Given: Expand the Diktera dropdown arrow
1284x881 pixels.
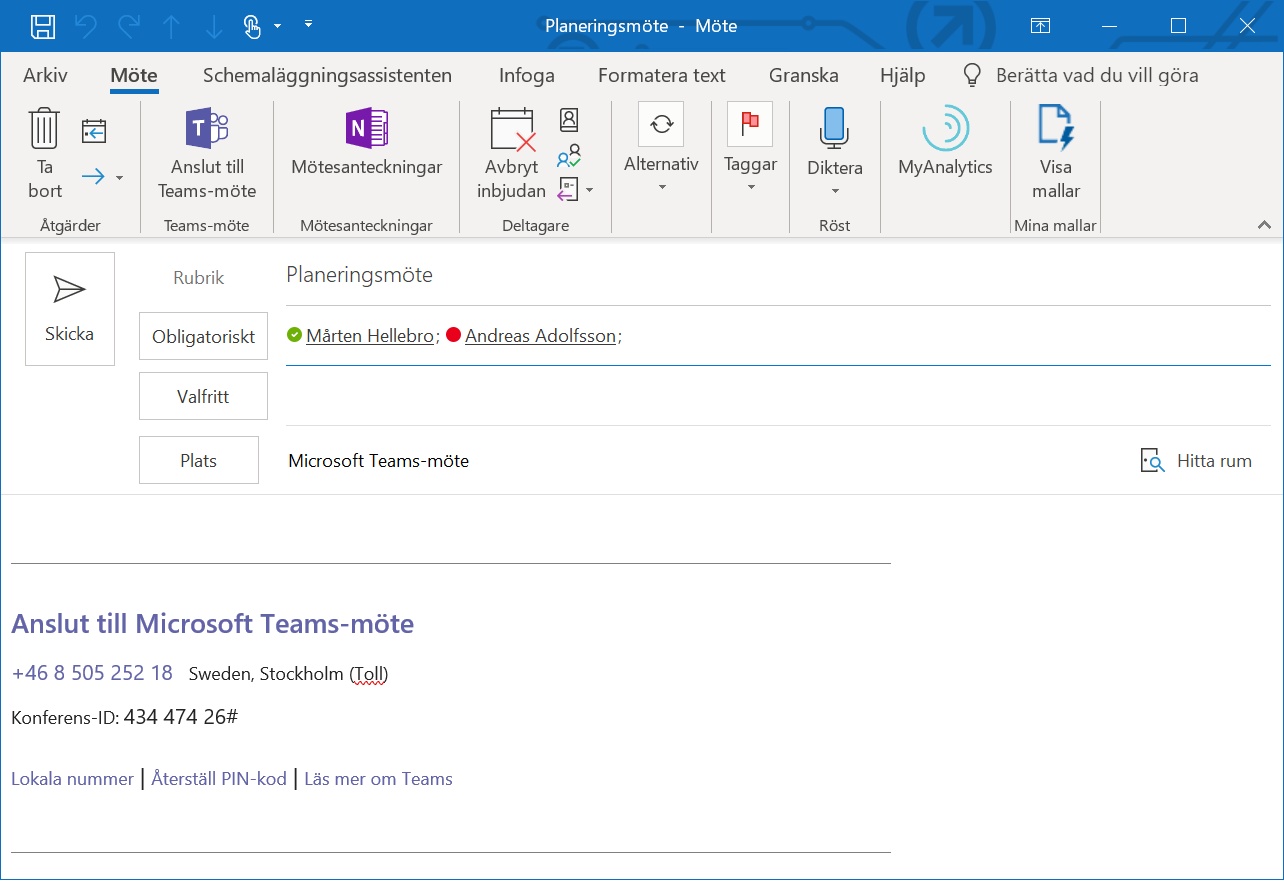Looking at the screenshot, I should tap(835, 191).
